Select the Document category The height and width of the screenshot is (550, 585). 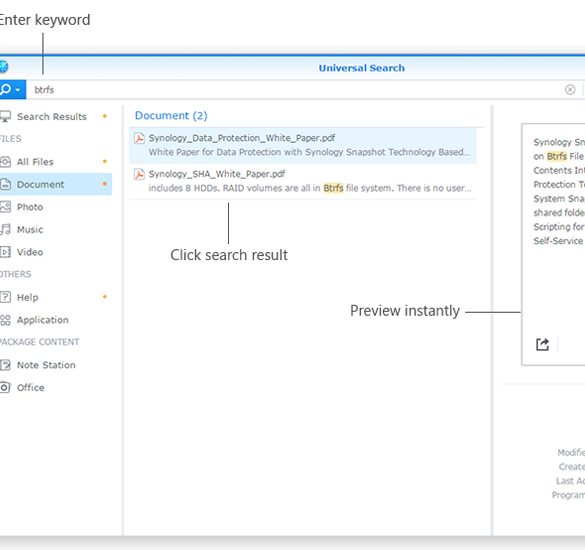(55, 184)
